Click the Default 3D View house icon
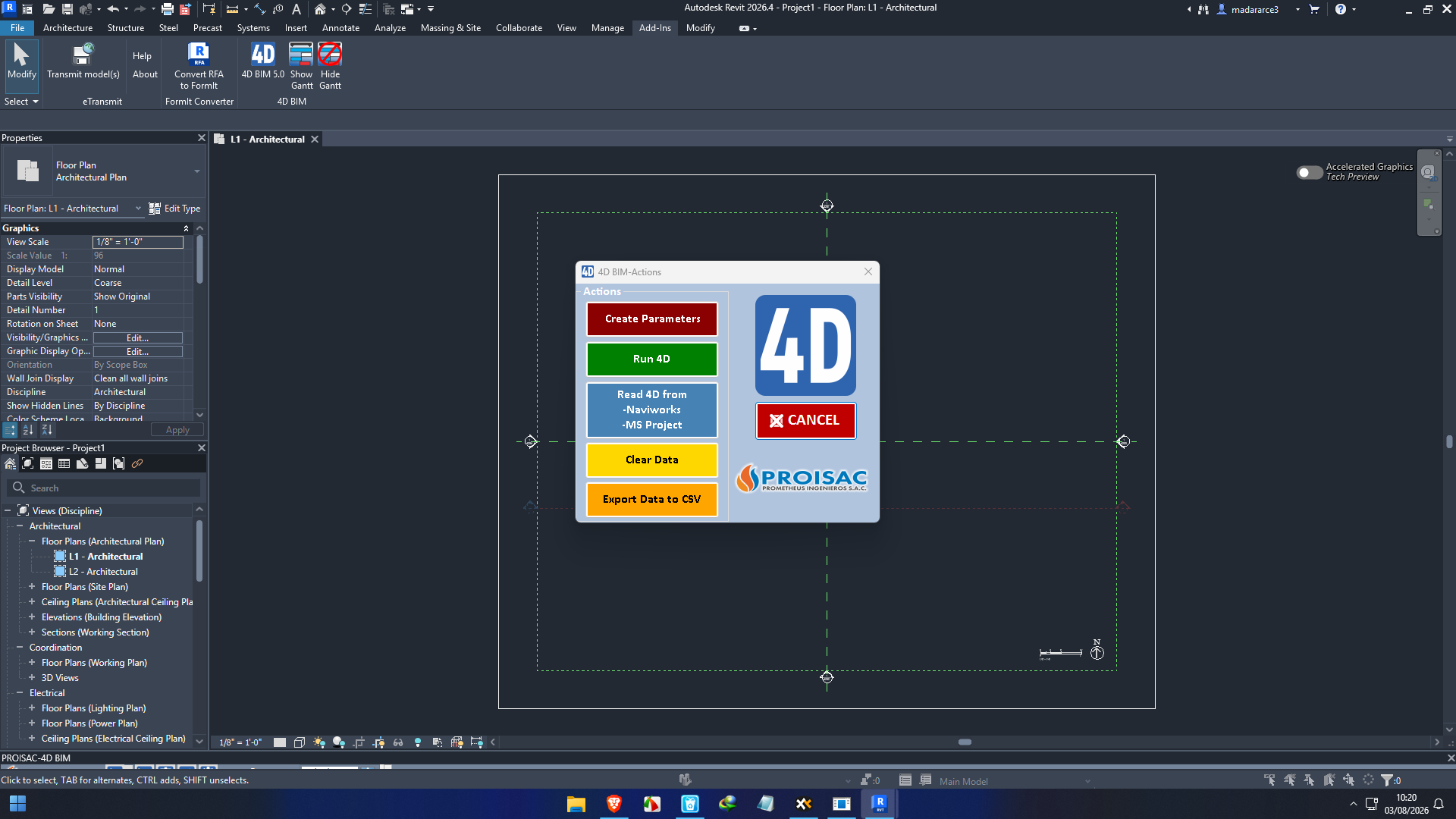This screenshot has height=819, width=1456. [320, 9]
